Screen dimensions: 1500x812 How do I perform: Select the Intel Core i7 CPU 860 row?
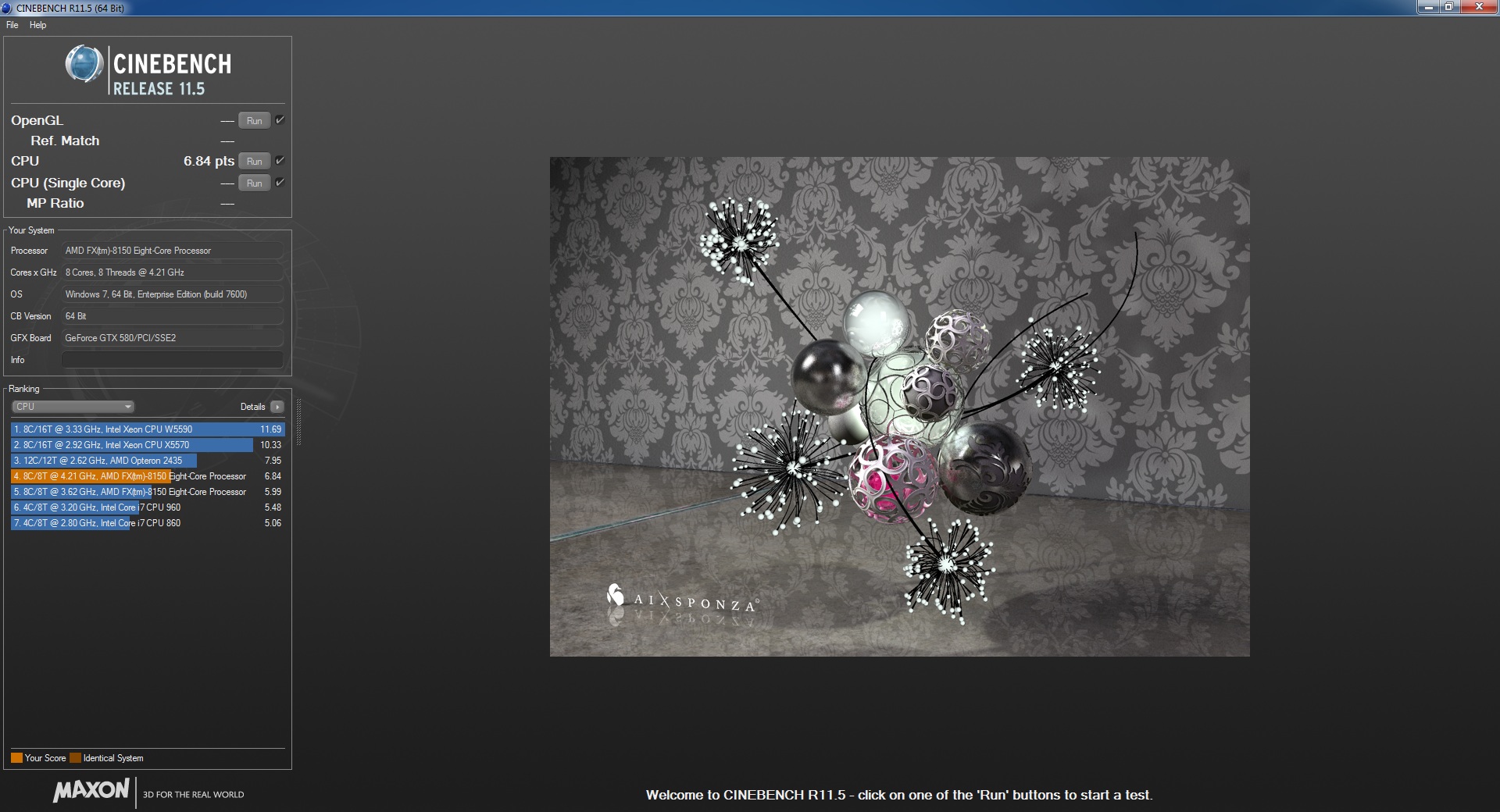coord(148,523)
